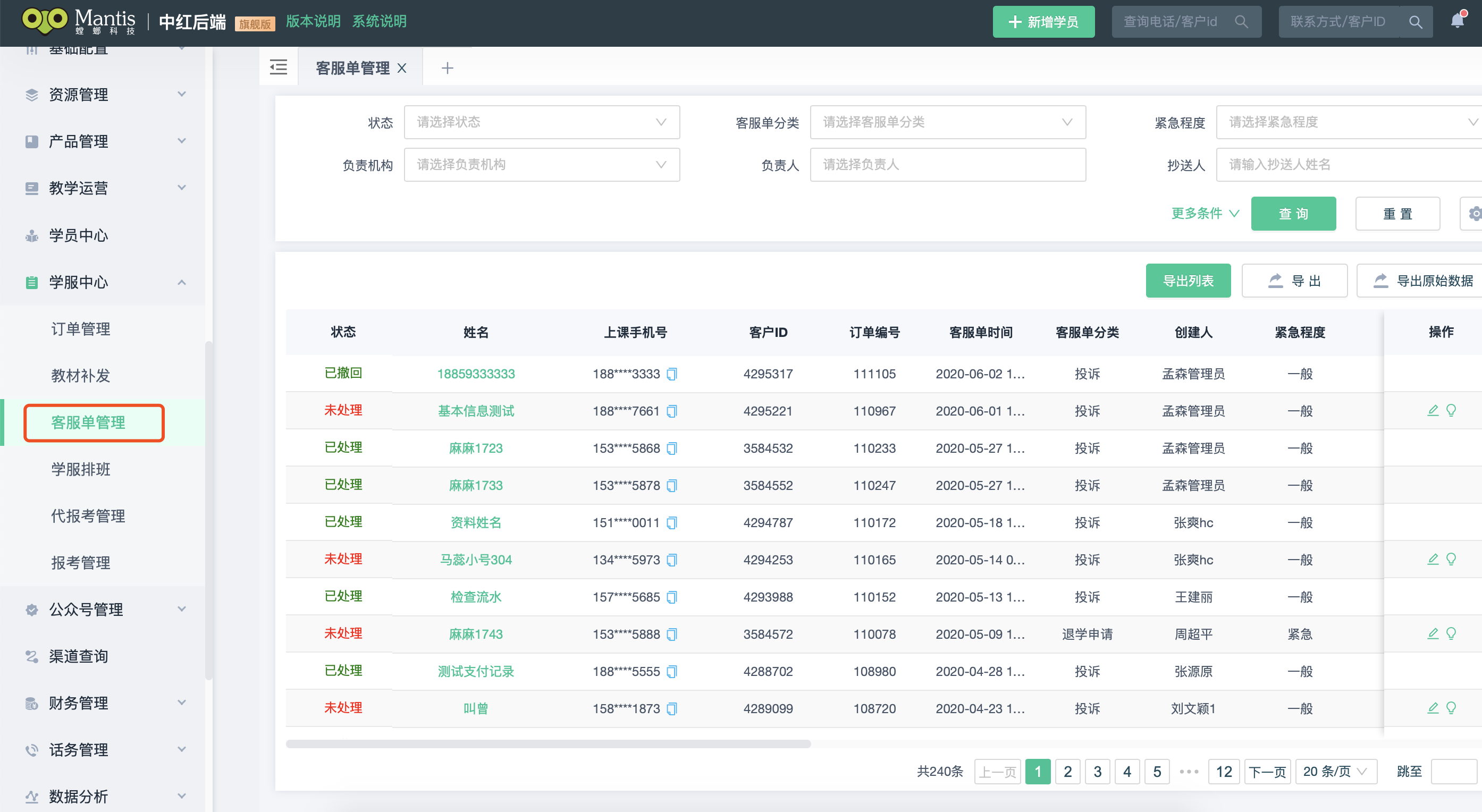Open 代报考管理 in sidebar
Viewport: 1482px width, 812px height.
pos(88,516)
